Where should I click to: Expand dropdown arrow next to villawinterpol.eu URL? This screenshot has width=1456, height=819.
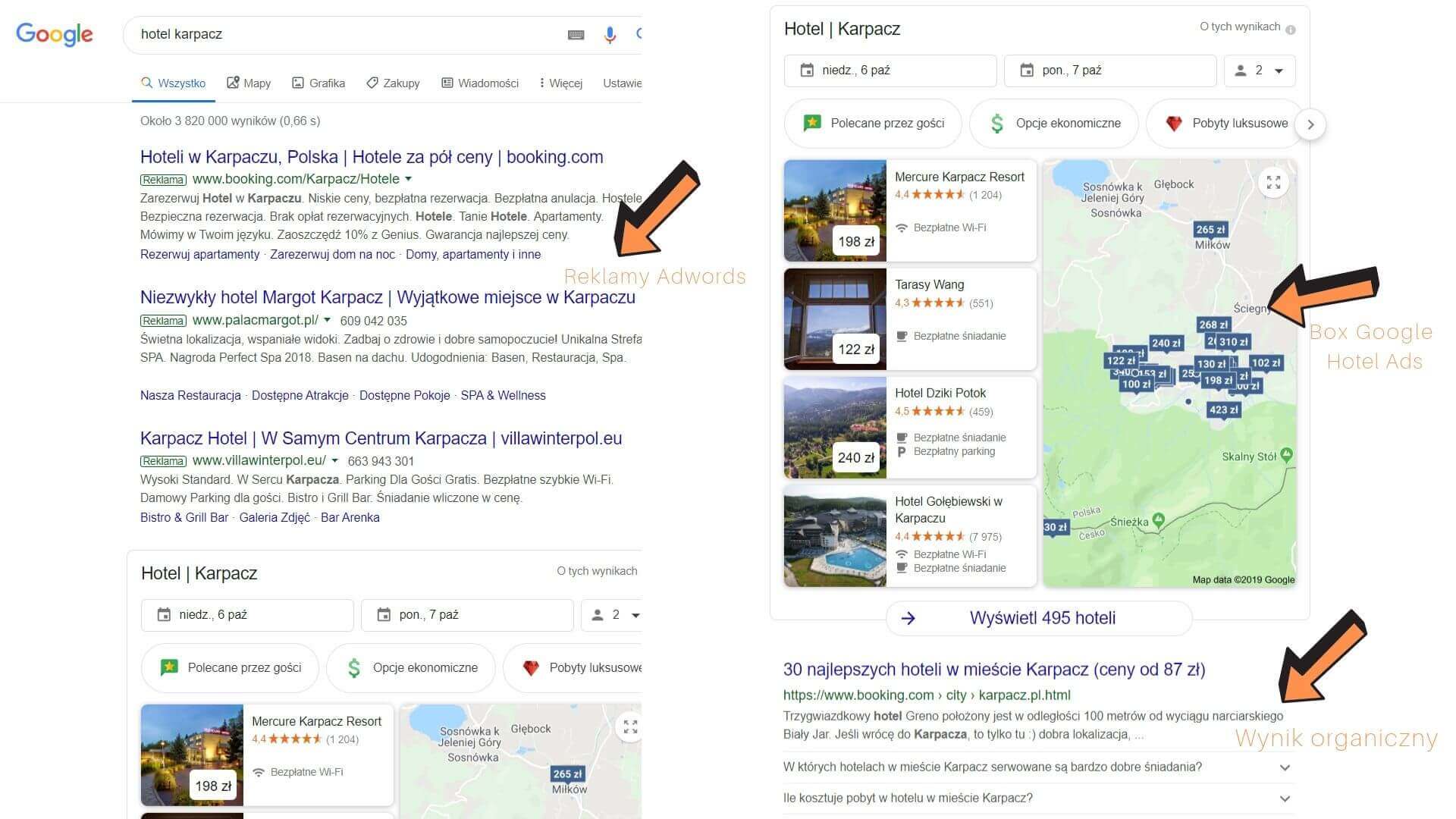tap(334, 460)
